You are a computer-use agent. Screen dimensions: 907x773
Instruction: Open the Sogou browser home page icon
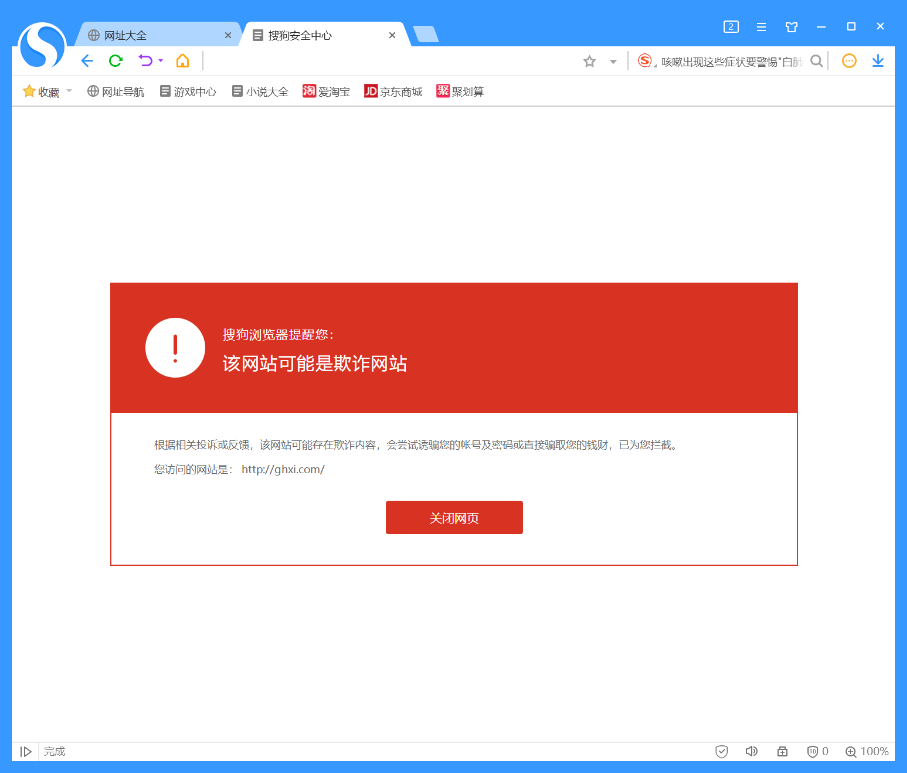tap(183, 60)
